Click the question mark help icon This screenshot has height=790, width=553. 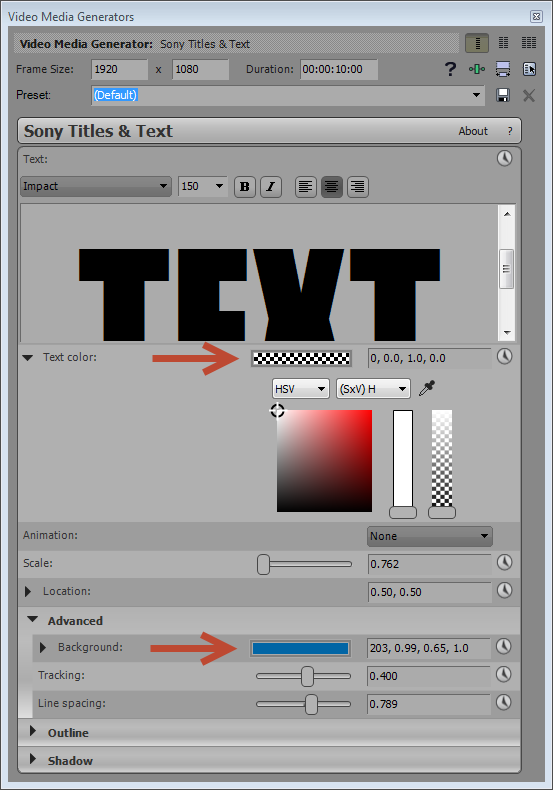pos(450,69)
